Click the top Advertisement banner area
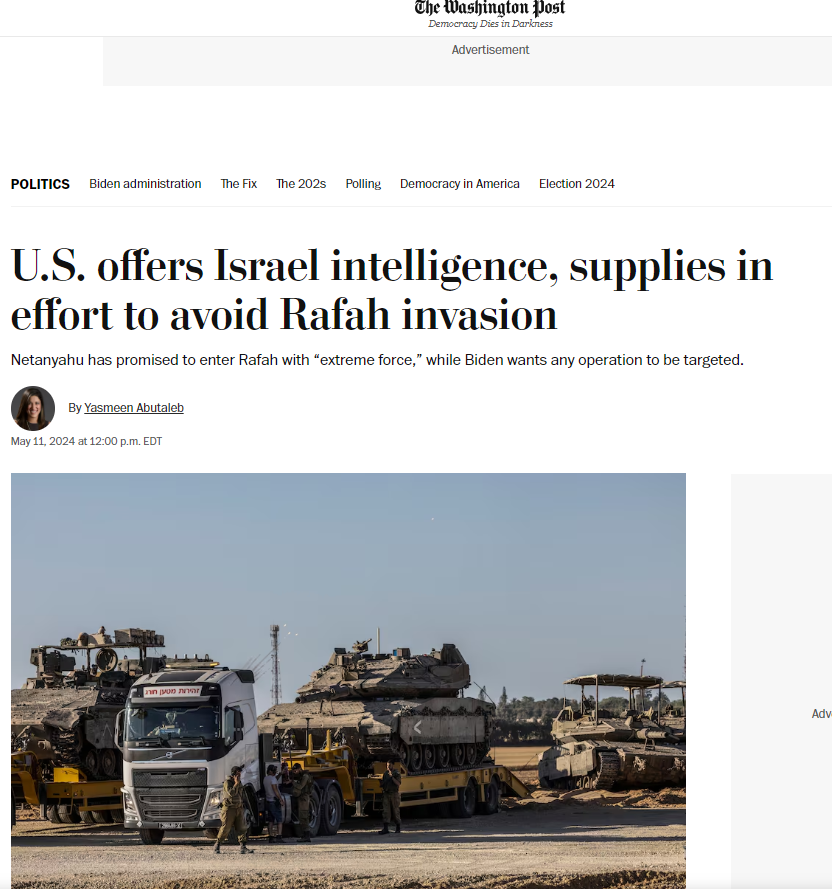The image size is (832, 889). point(467,62)
